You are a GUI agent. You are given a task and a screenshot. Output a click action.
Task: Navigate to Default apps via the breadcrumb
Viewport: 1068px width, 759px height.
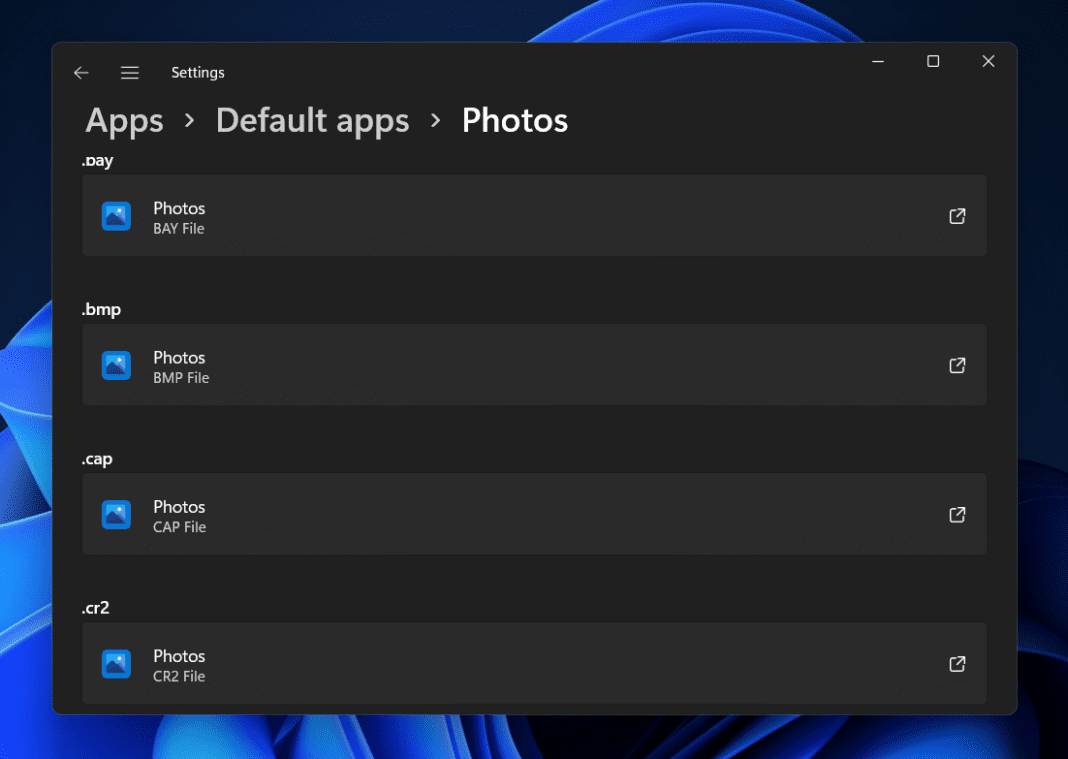tap(312, 120)
